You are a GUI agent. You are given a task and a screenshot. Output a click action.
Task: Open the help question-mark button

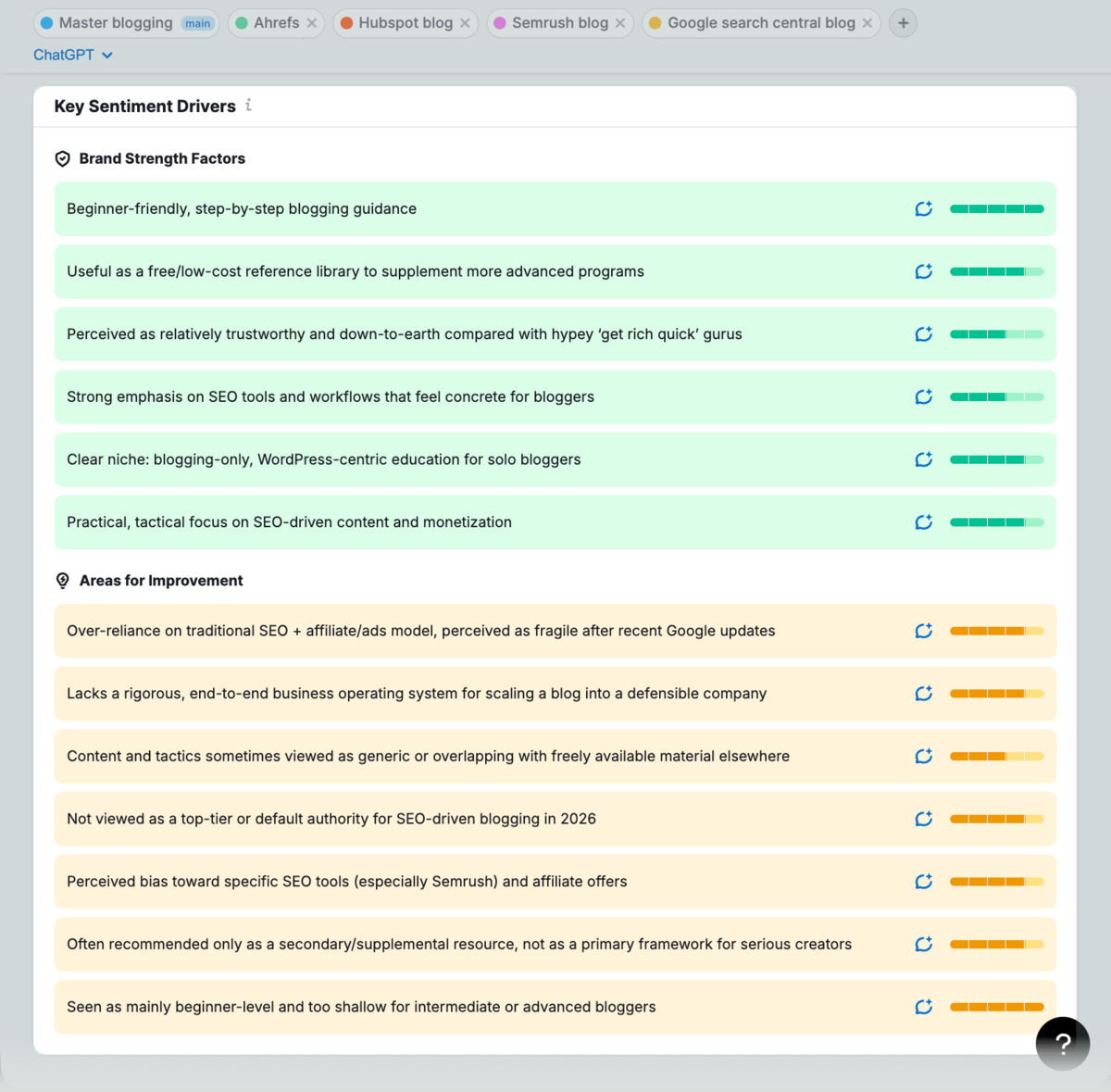(x=1063, y=1043)
